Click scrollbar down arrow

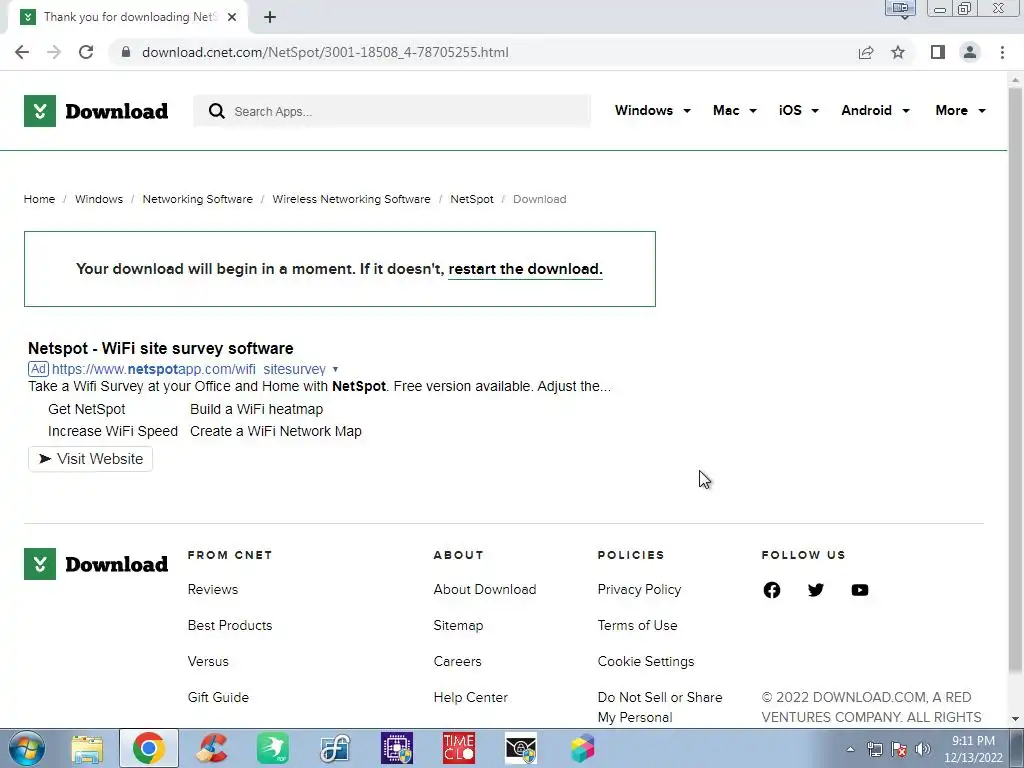tap(1015, 719)
